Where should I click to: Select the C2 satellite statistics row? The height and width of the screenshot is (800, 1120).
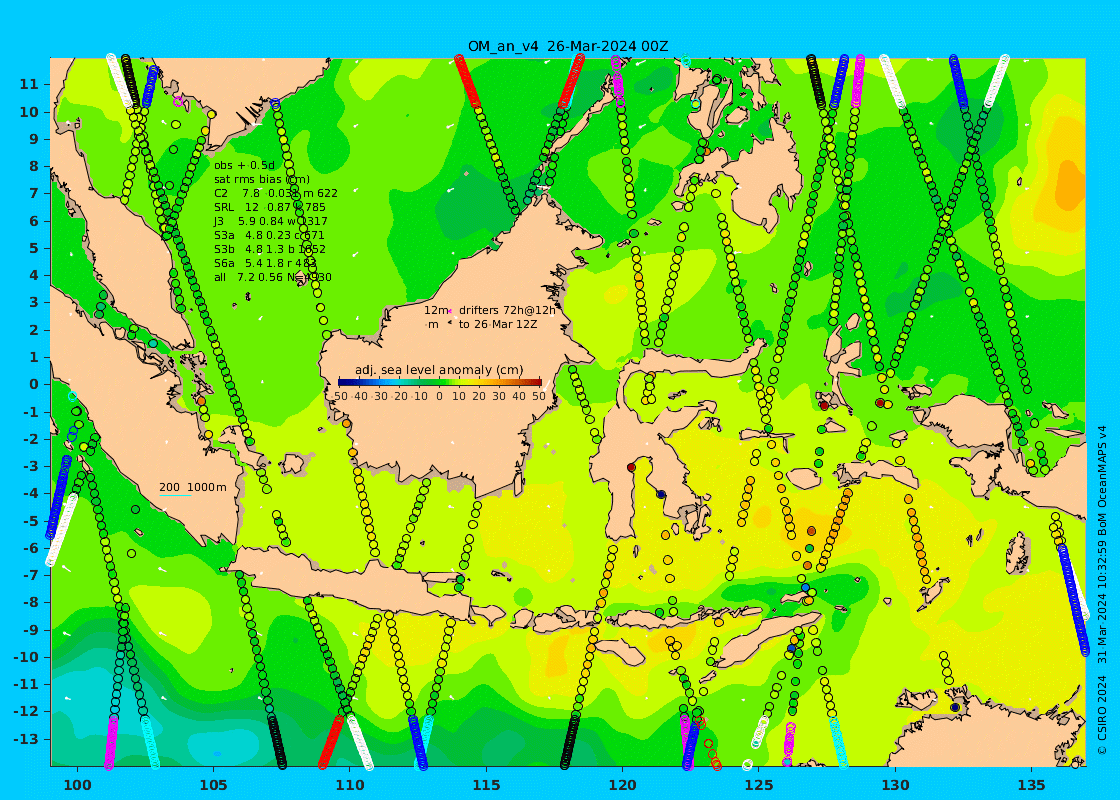pos(276,193)
